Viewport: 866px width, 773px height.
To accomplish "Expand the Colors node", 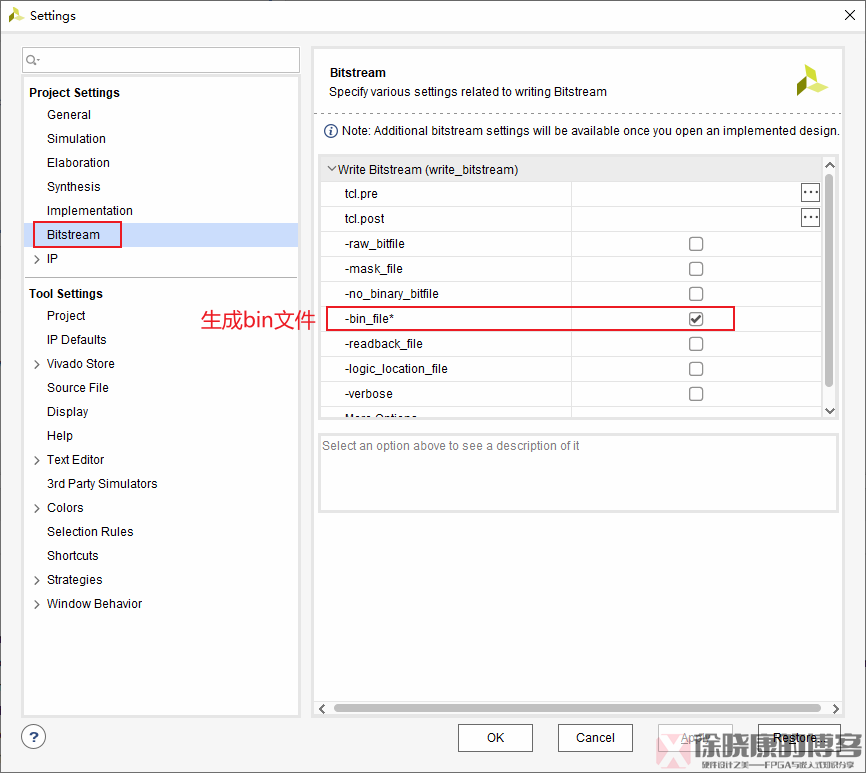I will coord(37,508).
